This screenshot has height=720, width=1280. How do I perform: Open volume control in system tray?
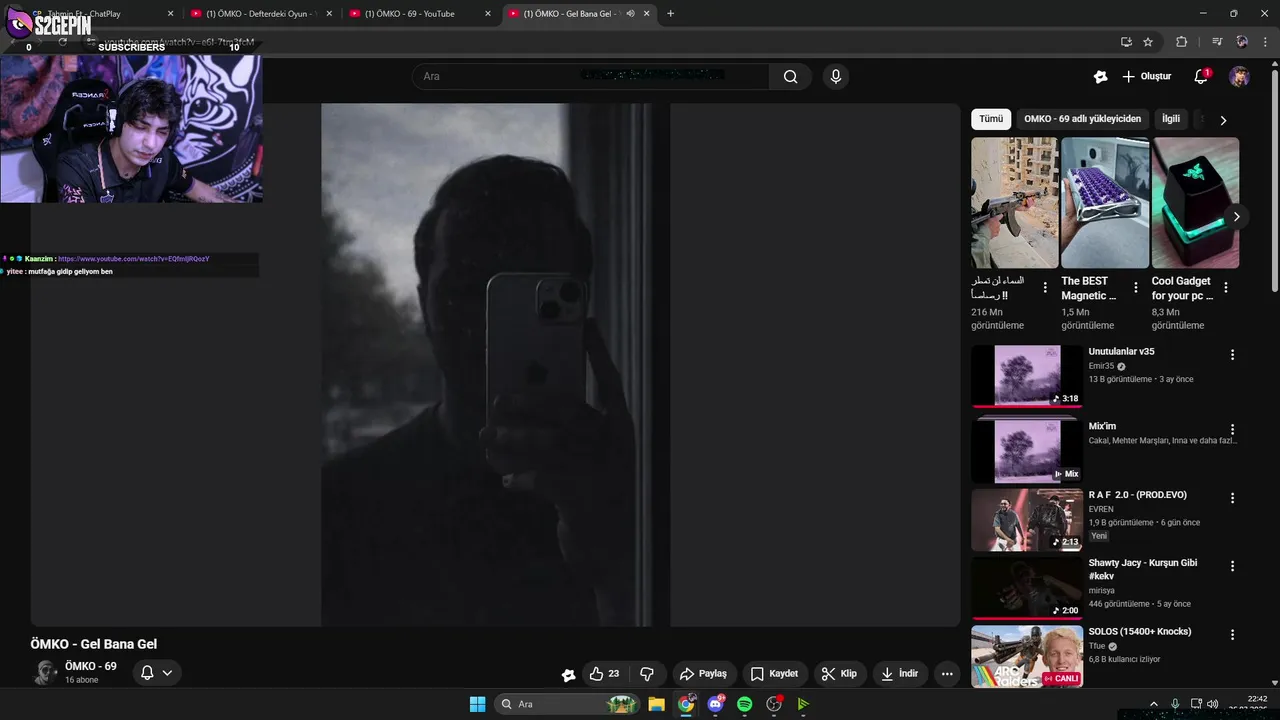[x=1213, y=704]
